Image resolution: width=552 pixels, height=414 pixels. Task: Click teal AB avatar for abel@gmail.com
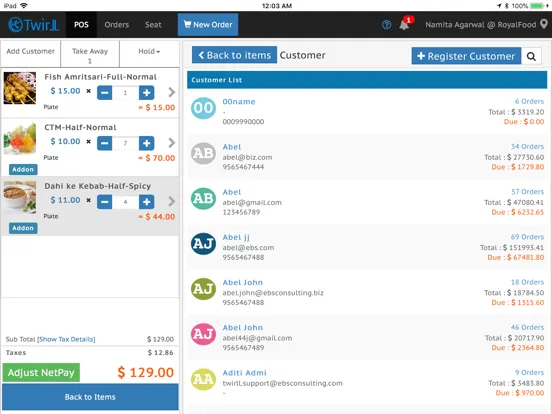(203, 199)
